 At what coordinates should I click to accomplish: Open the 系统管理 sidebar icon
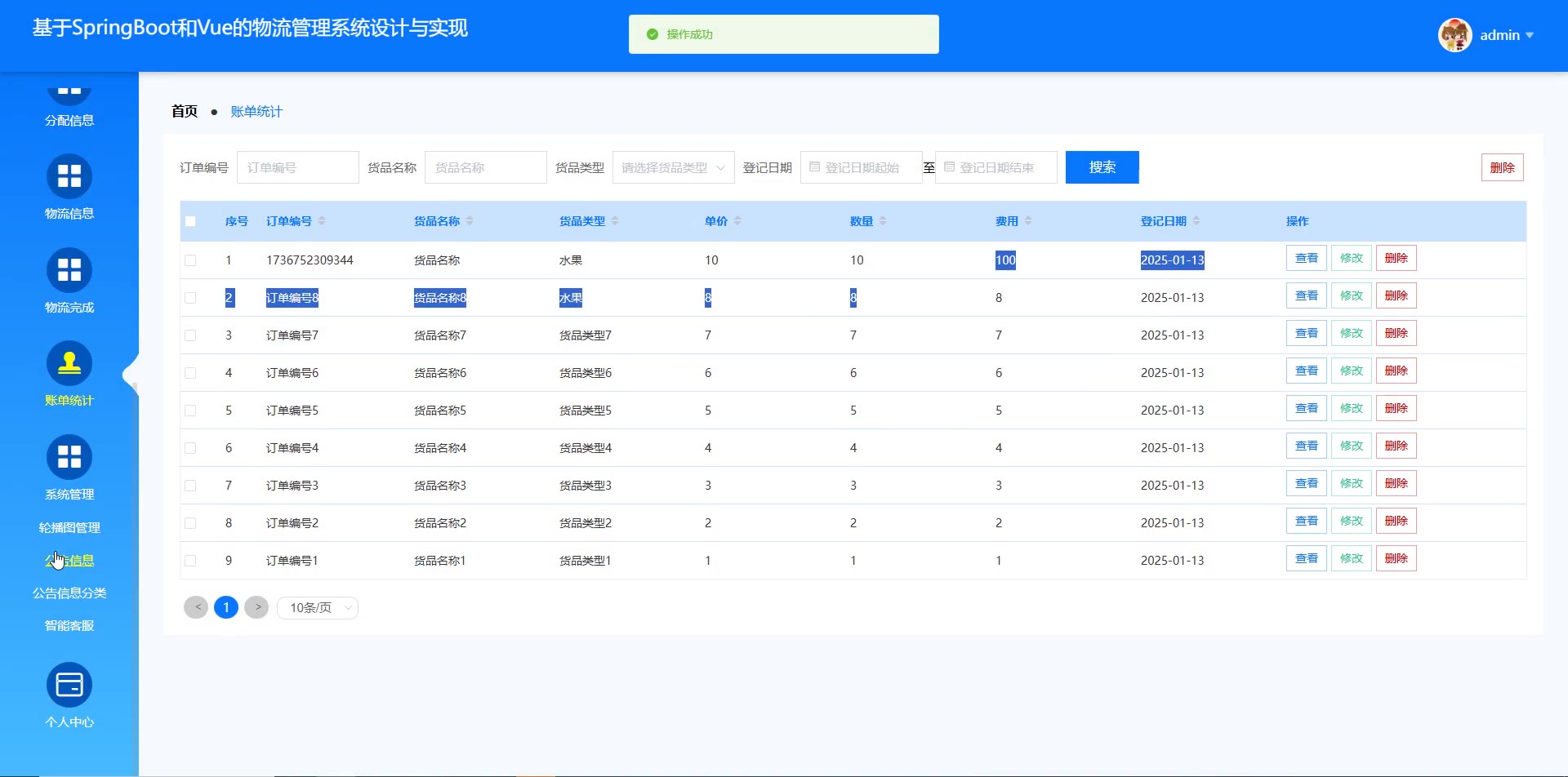69,457
